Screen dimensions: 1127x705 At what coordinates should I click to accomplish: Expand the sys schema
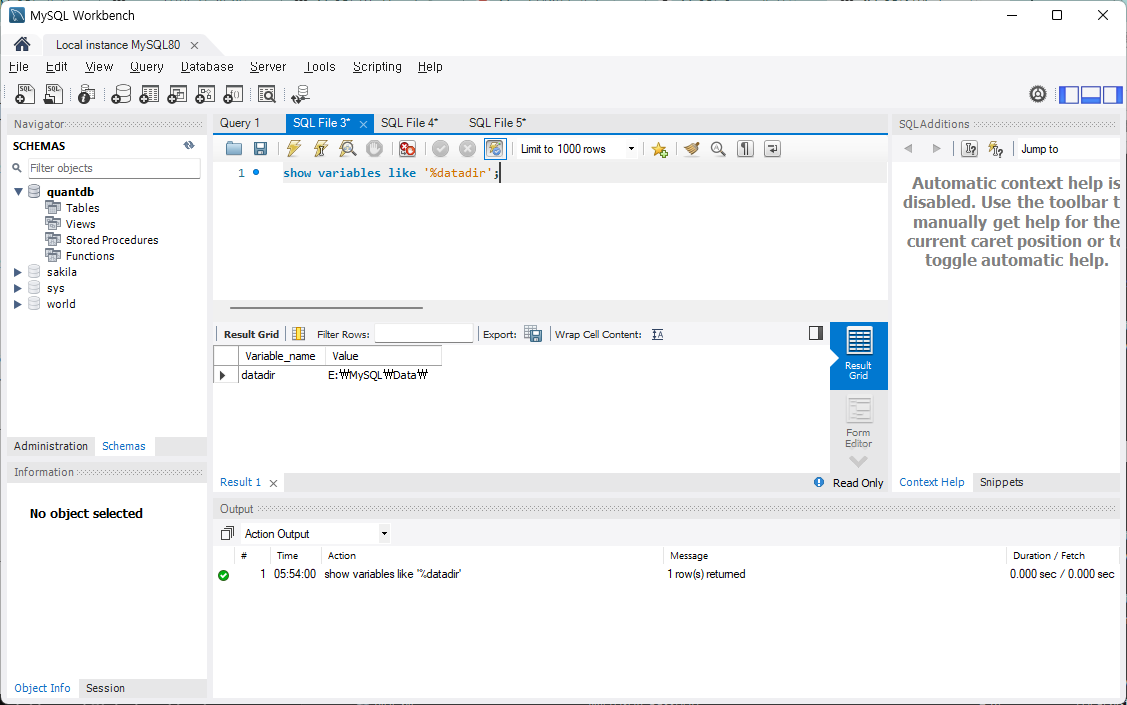point(18,288)
